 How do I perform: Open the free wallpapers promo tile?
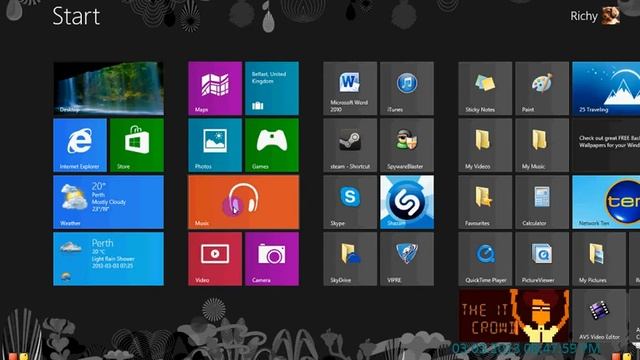tap(606, 145)
